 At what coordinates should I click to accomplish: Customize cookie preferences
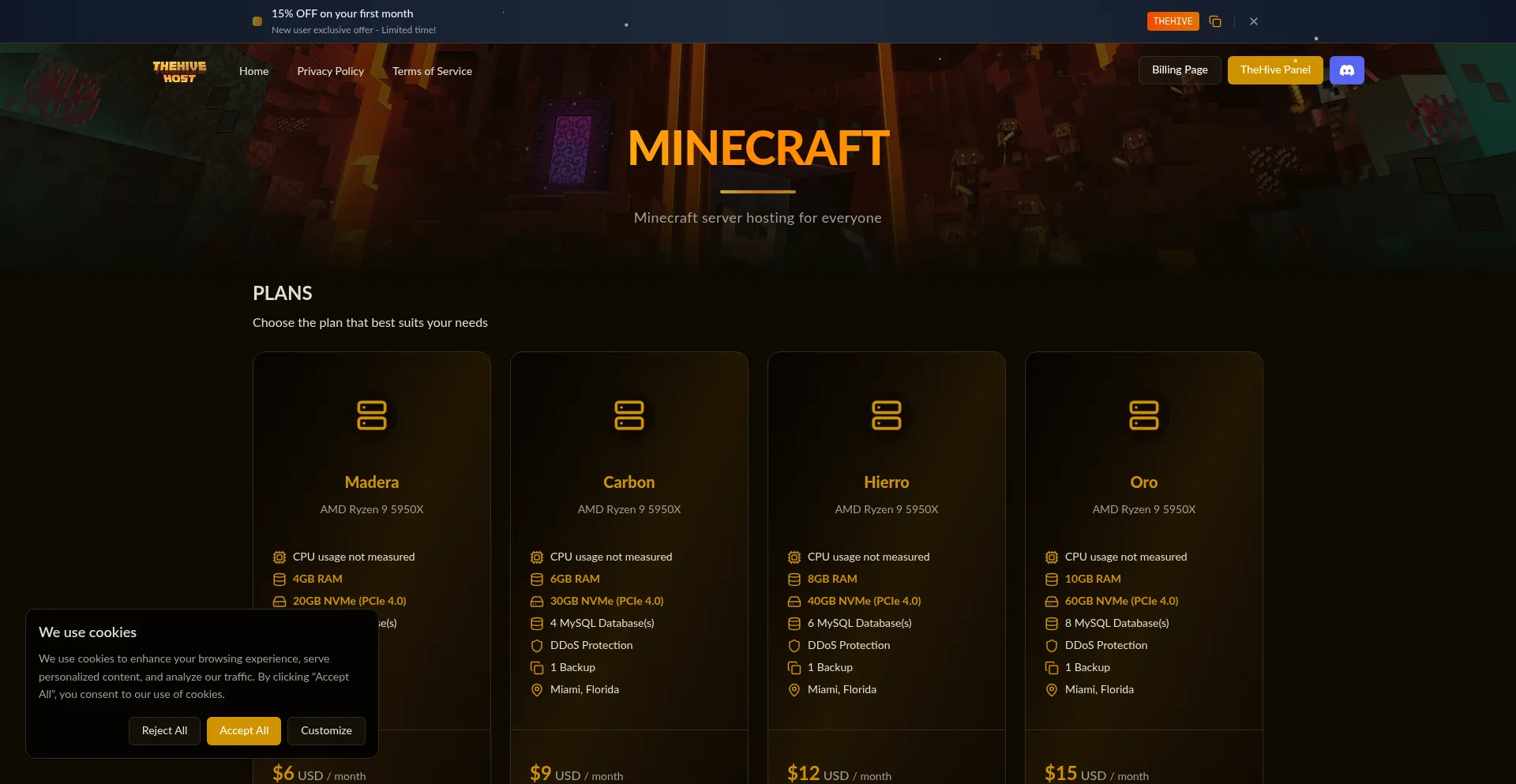click(325, 730)
